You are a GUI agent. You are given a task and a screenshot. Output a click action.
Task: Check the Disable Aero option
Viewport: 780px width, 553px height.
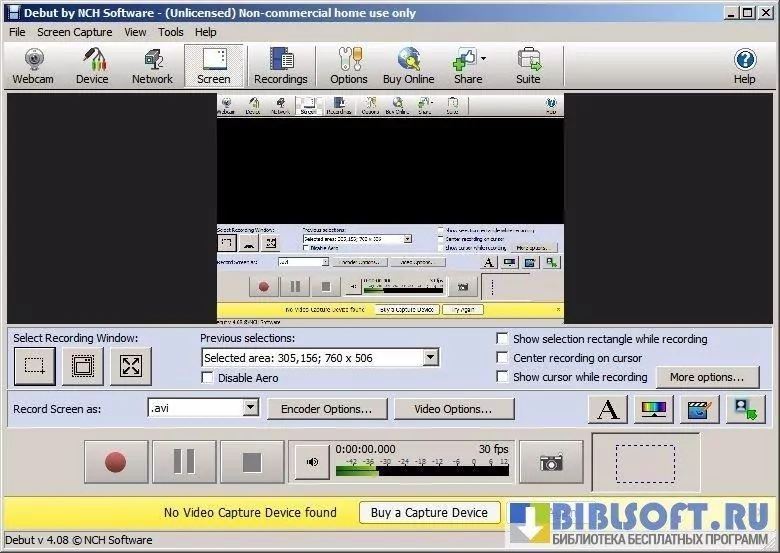208,378
